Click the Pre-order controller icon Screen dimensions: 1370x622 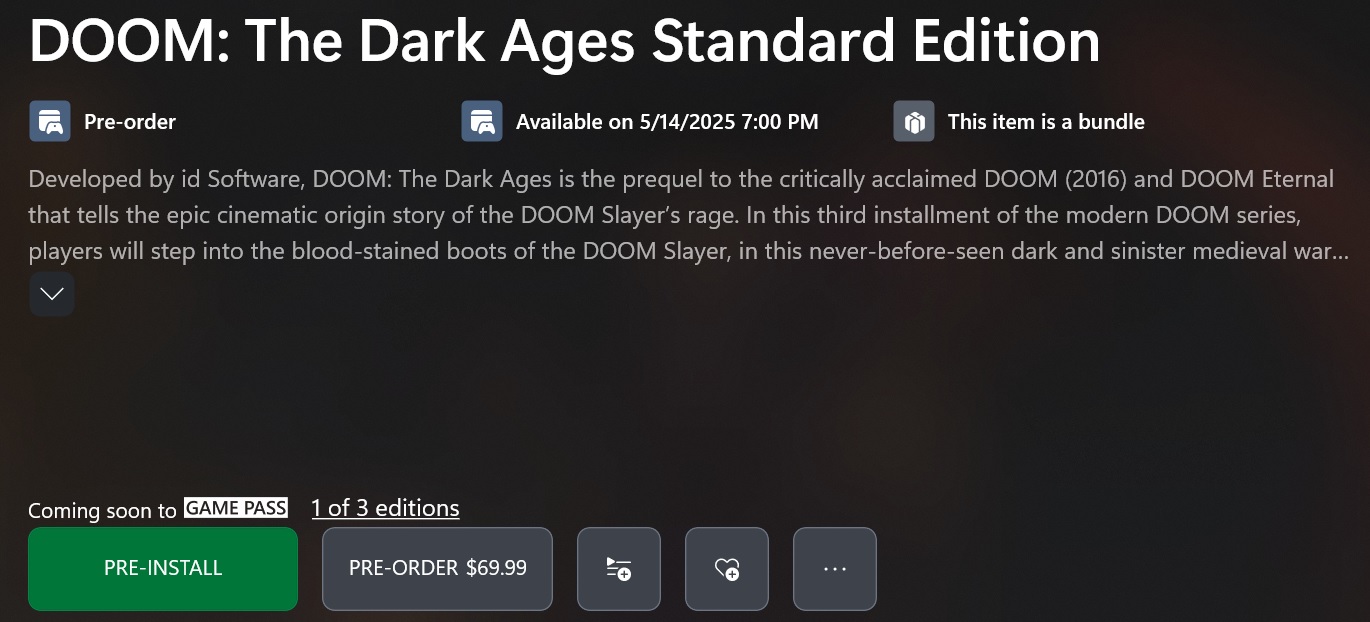click(49, 122)
